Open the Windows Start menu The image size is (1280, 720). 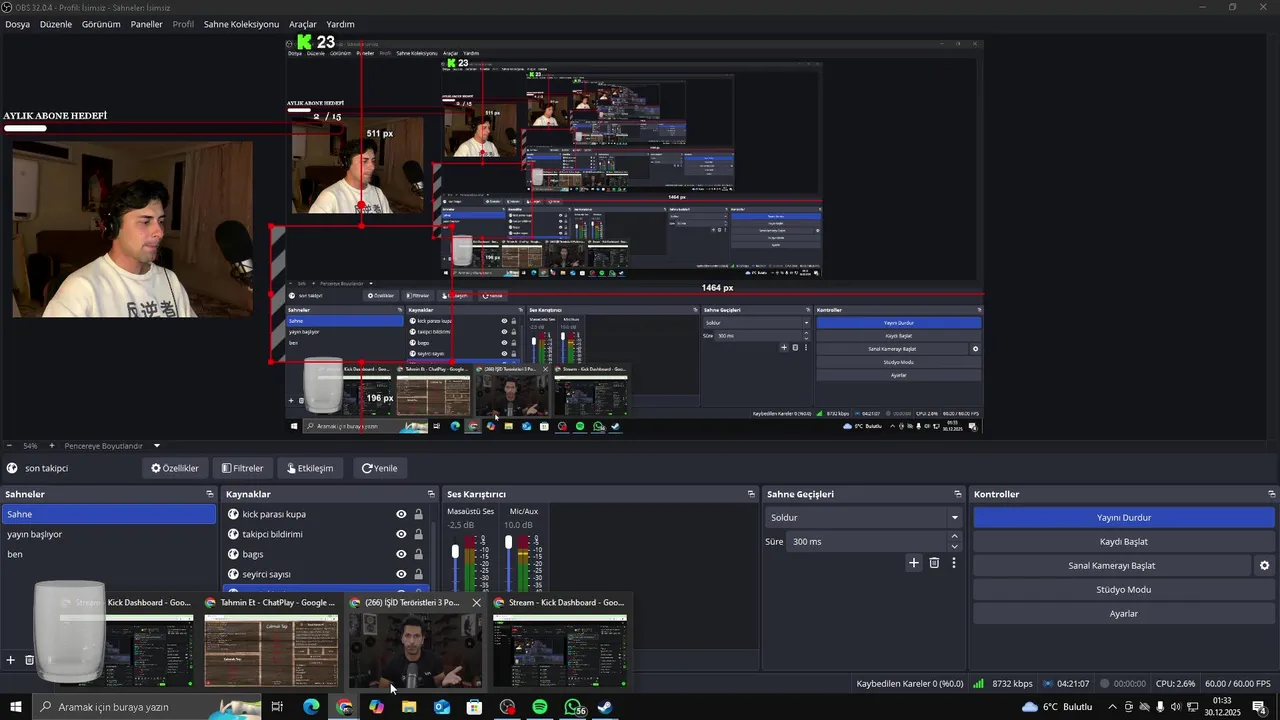[16, 707]
